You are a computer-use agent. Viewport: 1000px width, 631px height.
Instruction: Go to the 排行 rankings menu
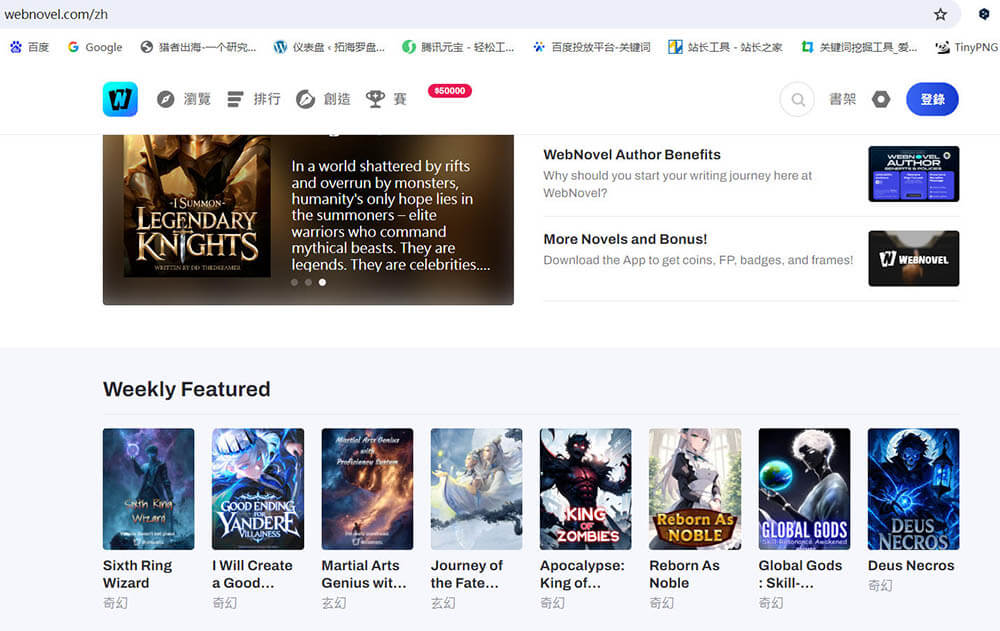pos(254,99)
